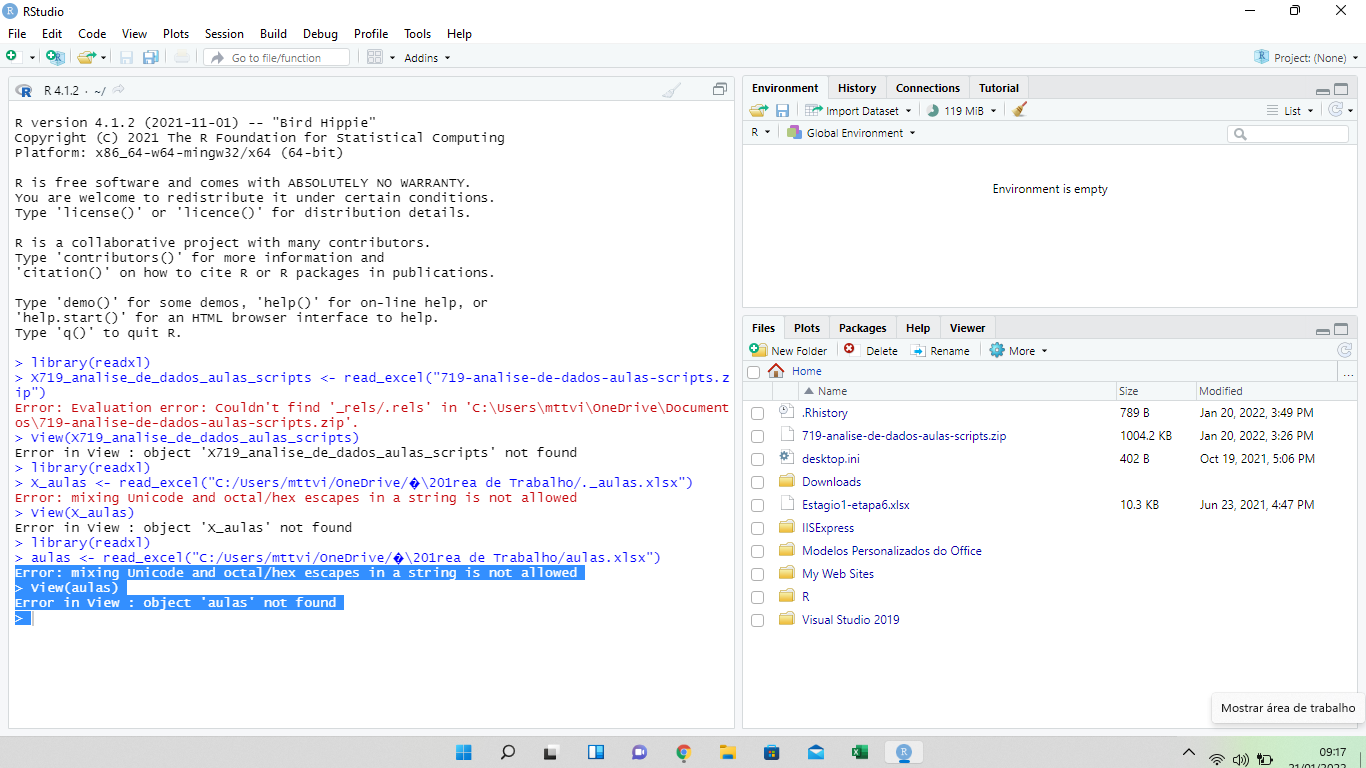The image size is (1366, 768).
Task: Click the Windows Start button
Action: [464, 752]
